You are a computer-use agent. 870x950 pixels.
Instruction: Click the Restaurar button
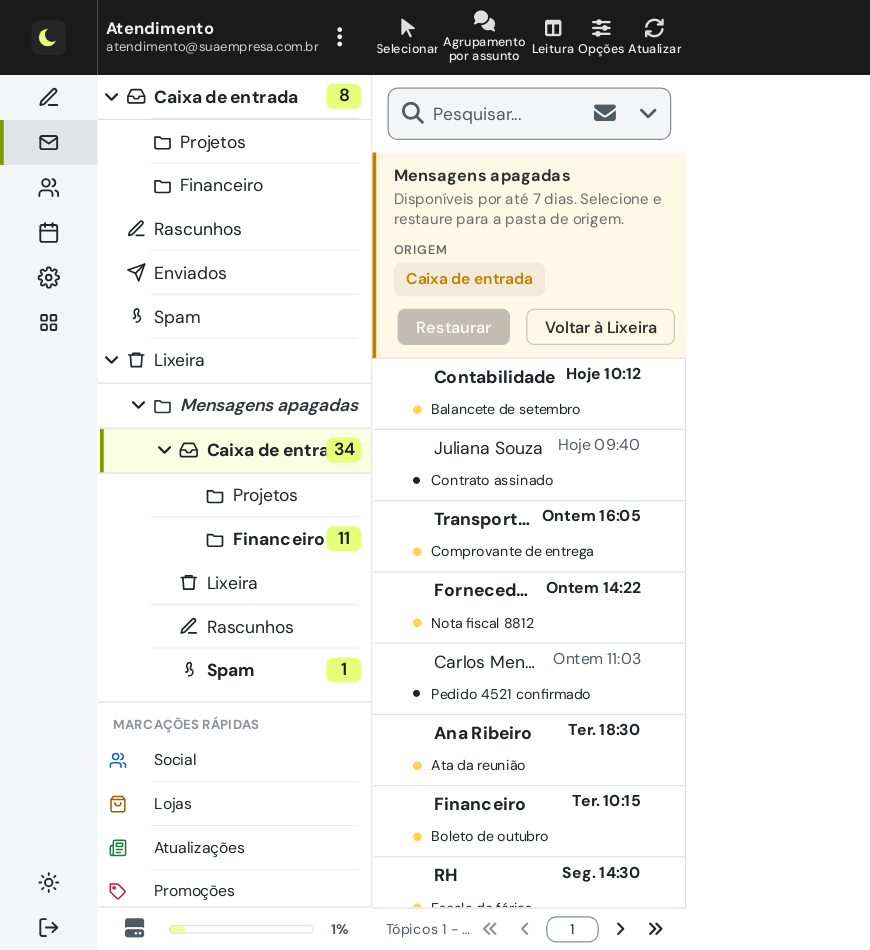tap(453, 327)
